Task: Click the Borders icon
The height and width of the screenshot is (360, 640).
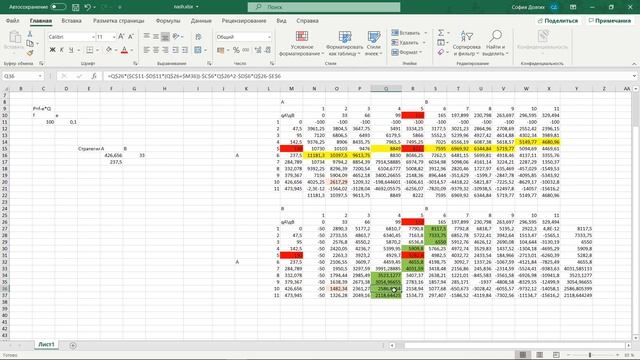Action: (90, 50)
